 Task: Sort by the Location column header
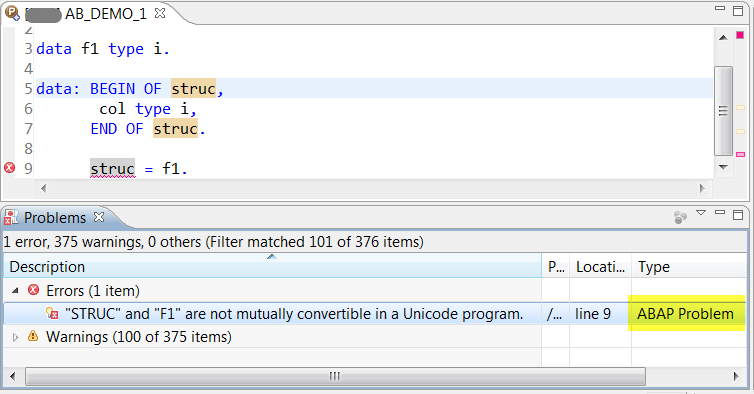click(601, 267)
